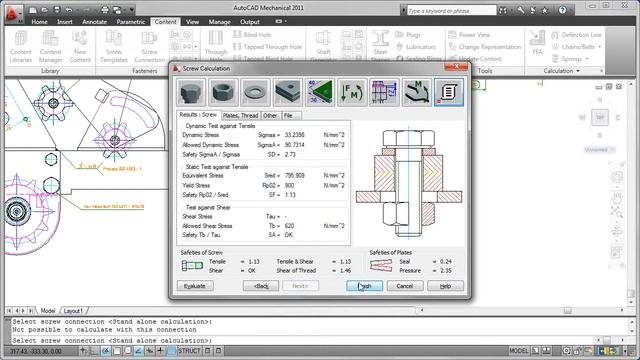
Task: Switch to the Parametric ribbon tab
Action: [x=131, y=22]
